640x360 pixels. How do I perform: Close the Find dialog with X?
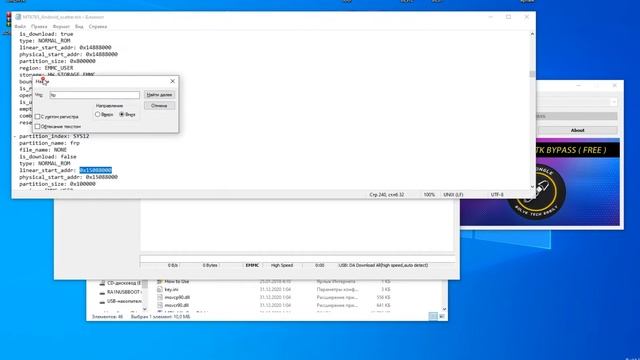pyautogui.click(x=173, y=81)
